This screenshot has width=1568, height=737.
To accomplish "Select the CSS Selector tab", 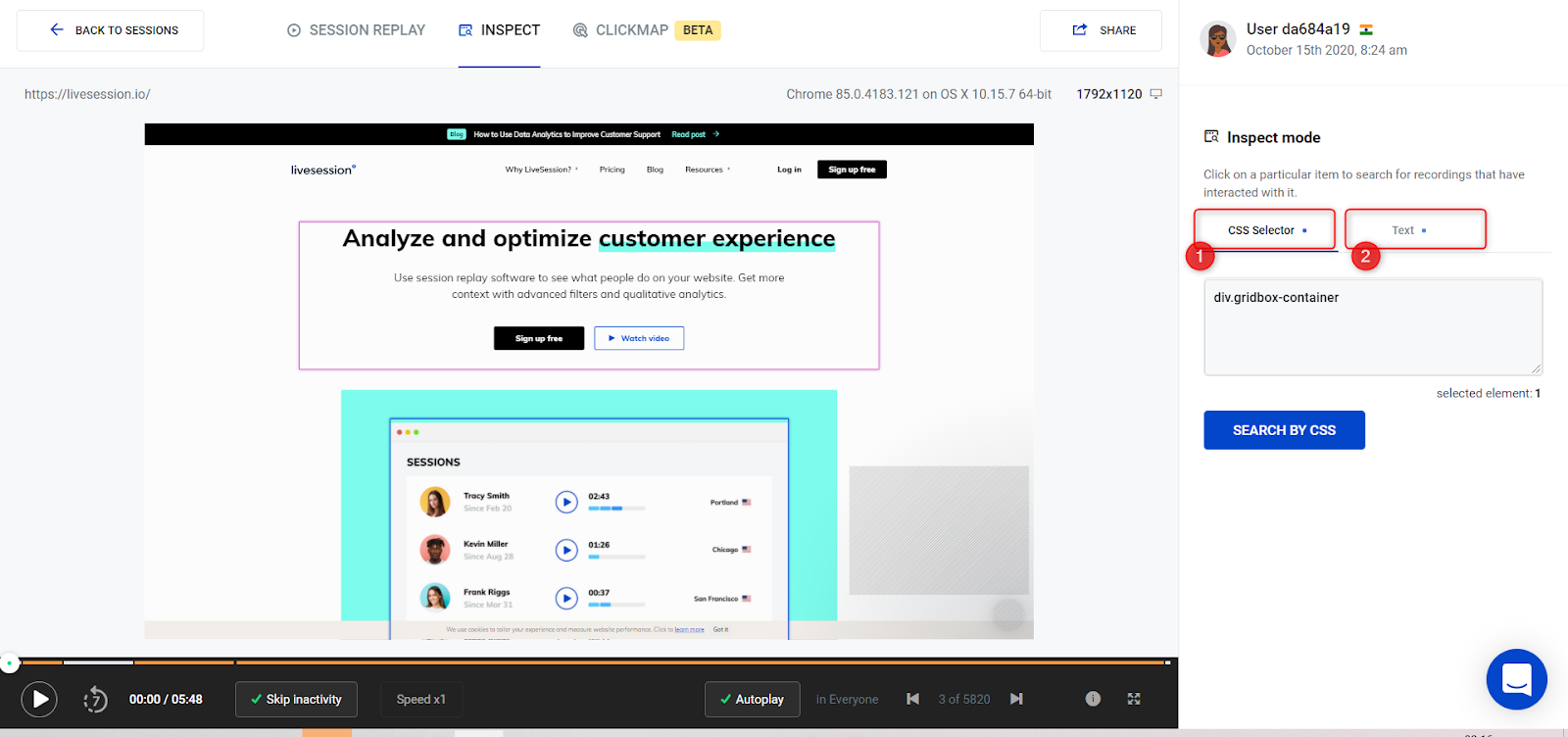I will tap(1265, 230).
